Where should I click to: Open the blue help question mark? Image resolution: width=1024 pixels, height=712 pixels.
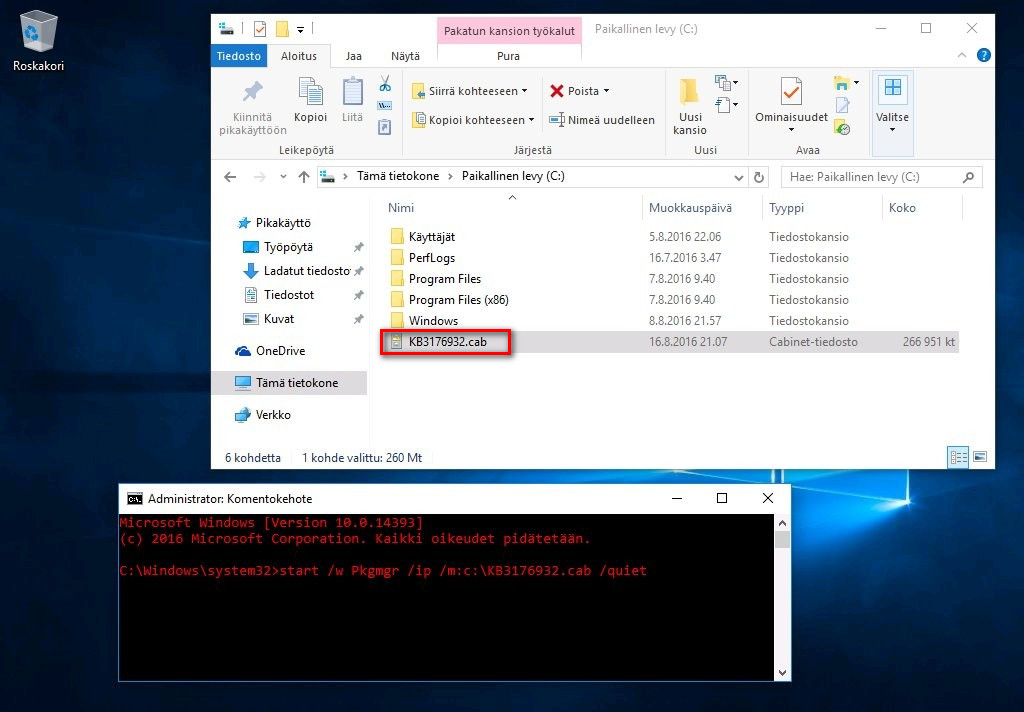984,56
